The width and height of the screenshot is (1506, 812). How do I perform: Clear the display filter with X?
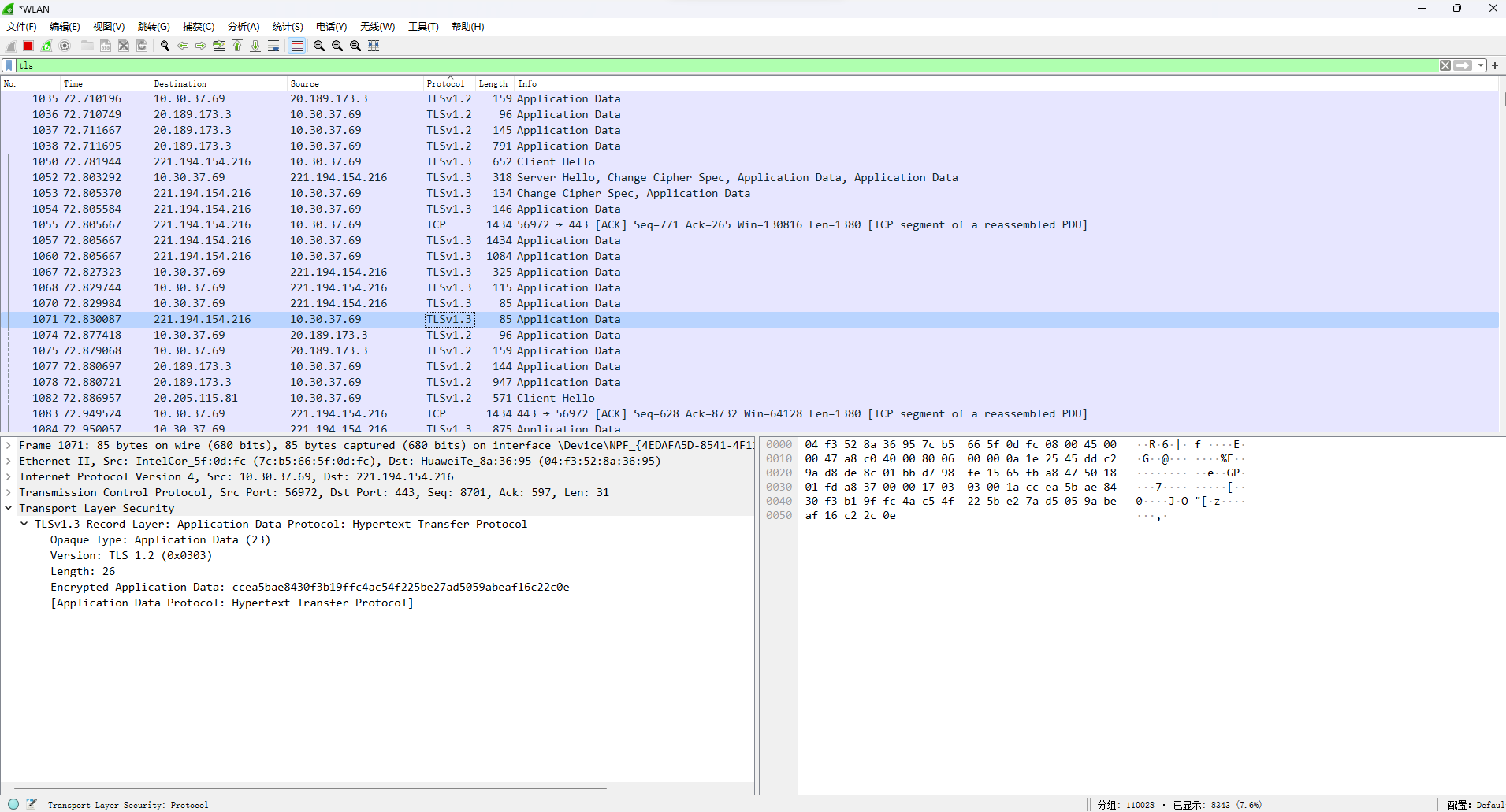click(x=1445, y=65)
